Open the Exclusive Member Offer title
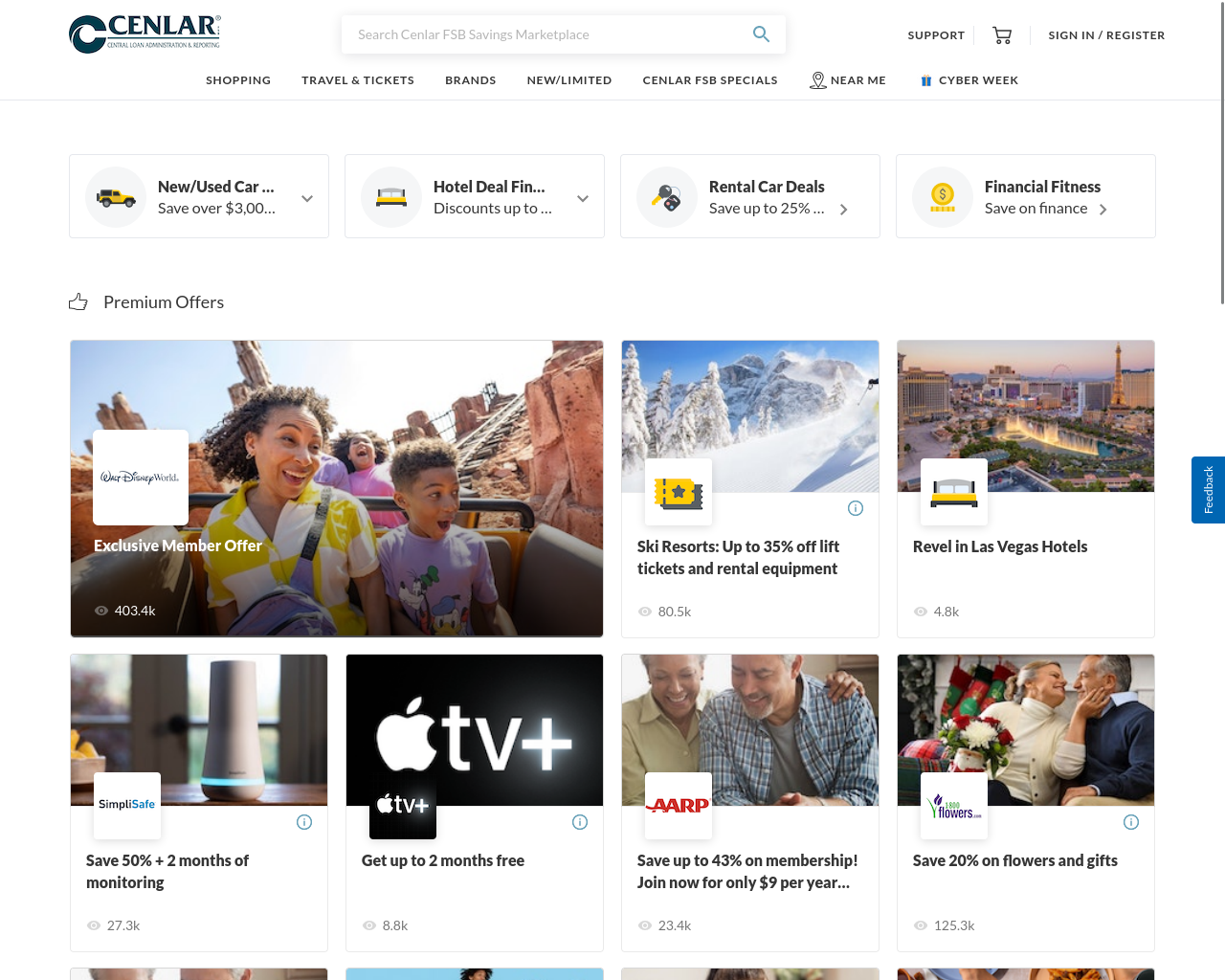The image size is (1225, 980). point(178,546)
